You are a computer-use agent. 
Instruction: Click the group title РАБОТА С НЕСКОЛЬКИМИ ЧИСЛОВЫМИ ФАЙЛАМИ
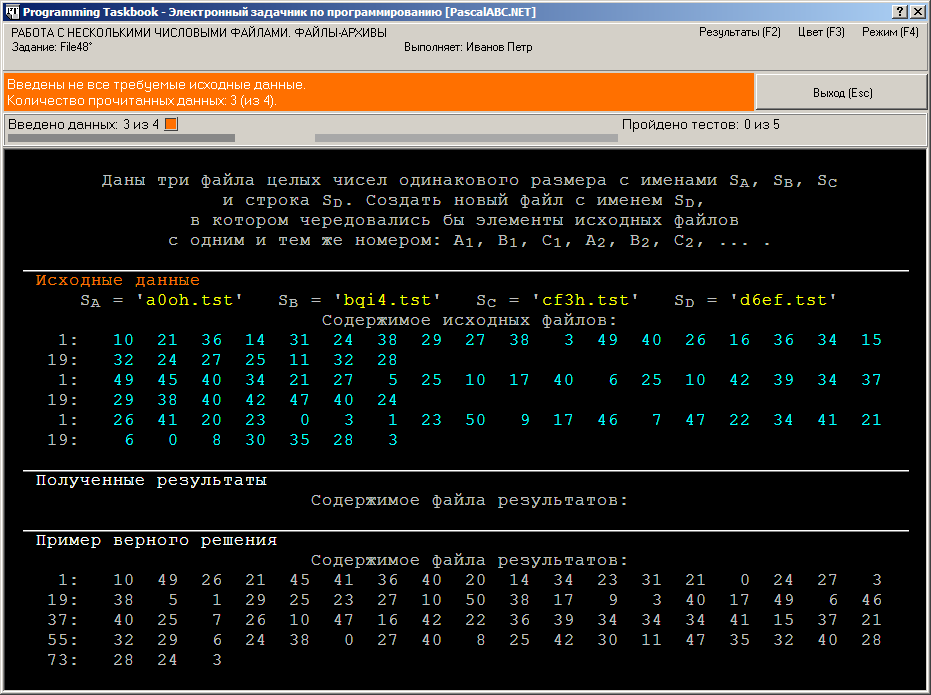[199, 33]
